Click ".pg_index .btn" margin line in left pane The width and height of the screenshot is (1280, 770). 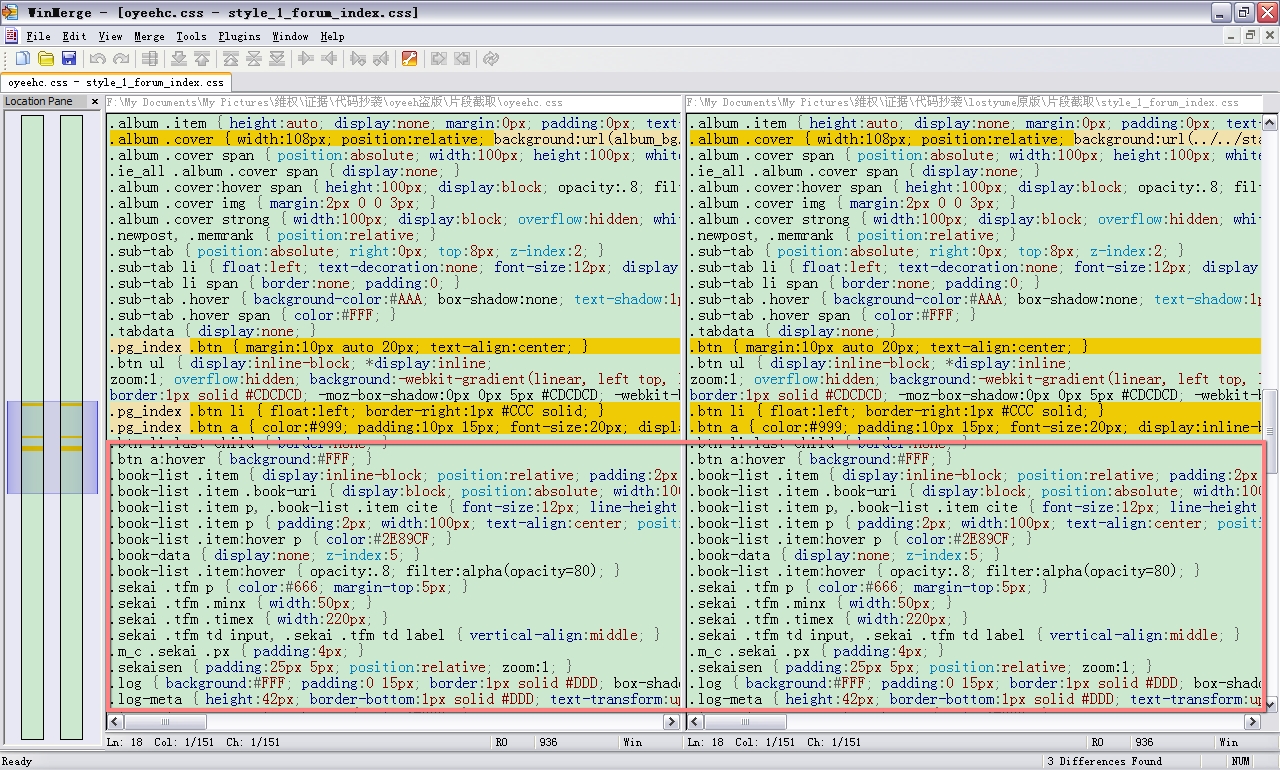pos(393,347)
